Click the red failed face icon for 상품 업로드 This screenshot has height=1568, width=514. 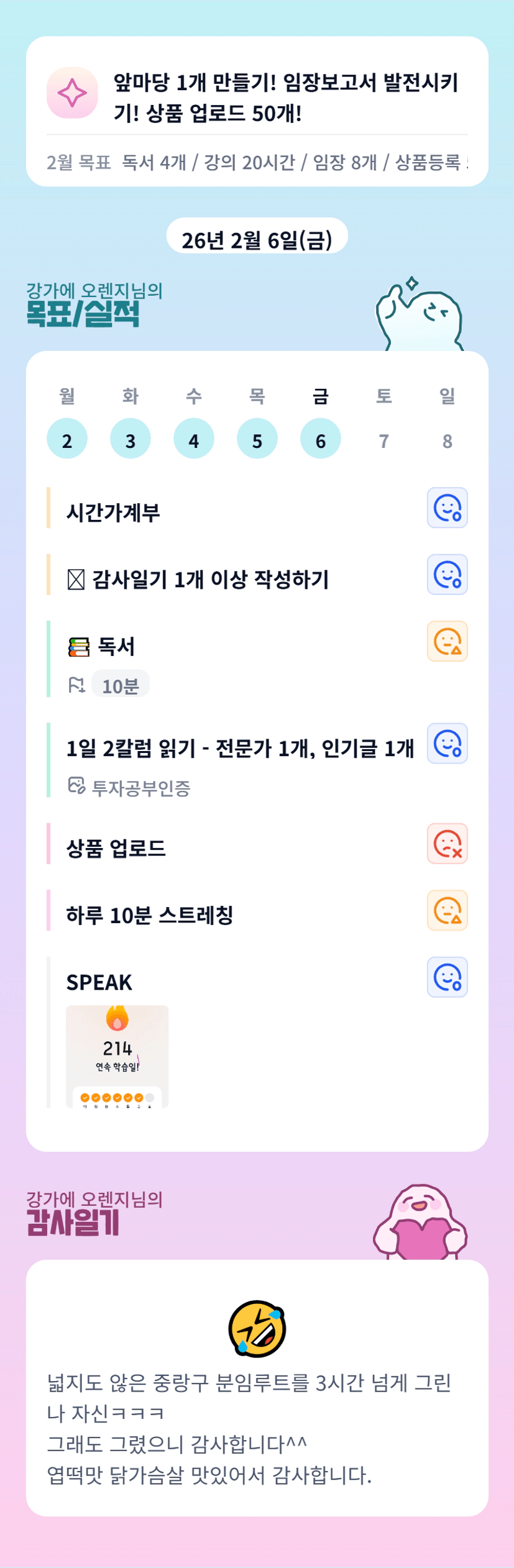tap(447, 844)
